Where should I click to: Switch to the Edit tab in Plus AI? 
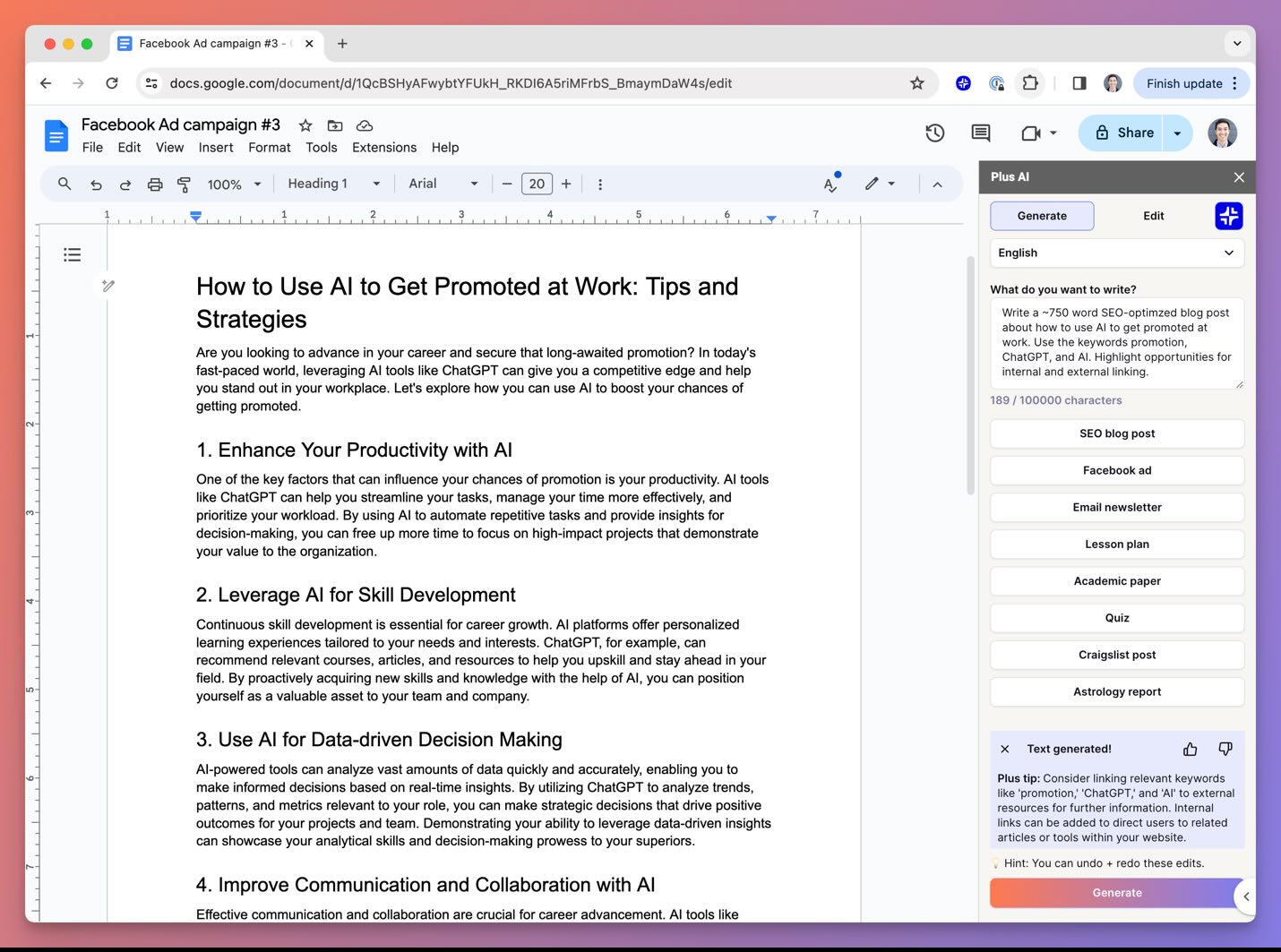(1153, 216)
